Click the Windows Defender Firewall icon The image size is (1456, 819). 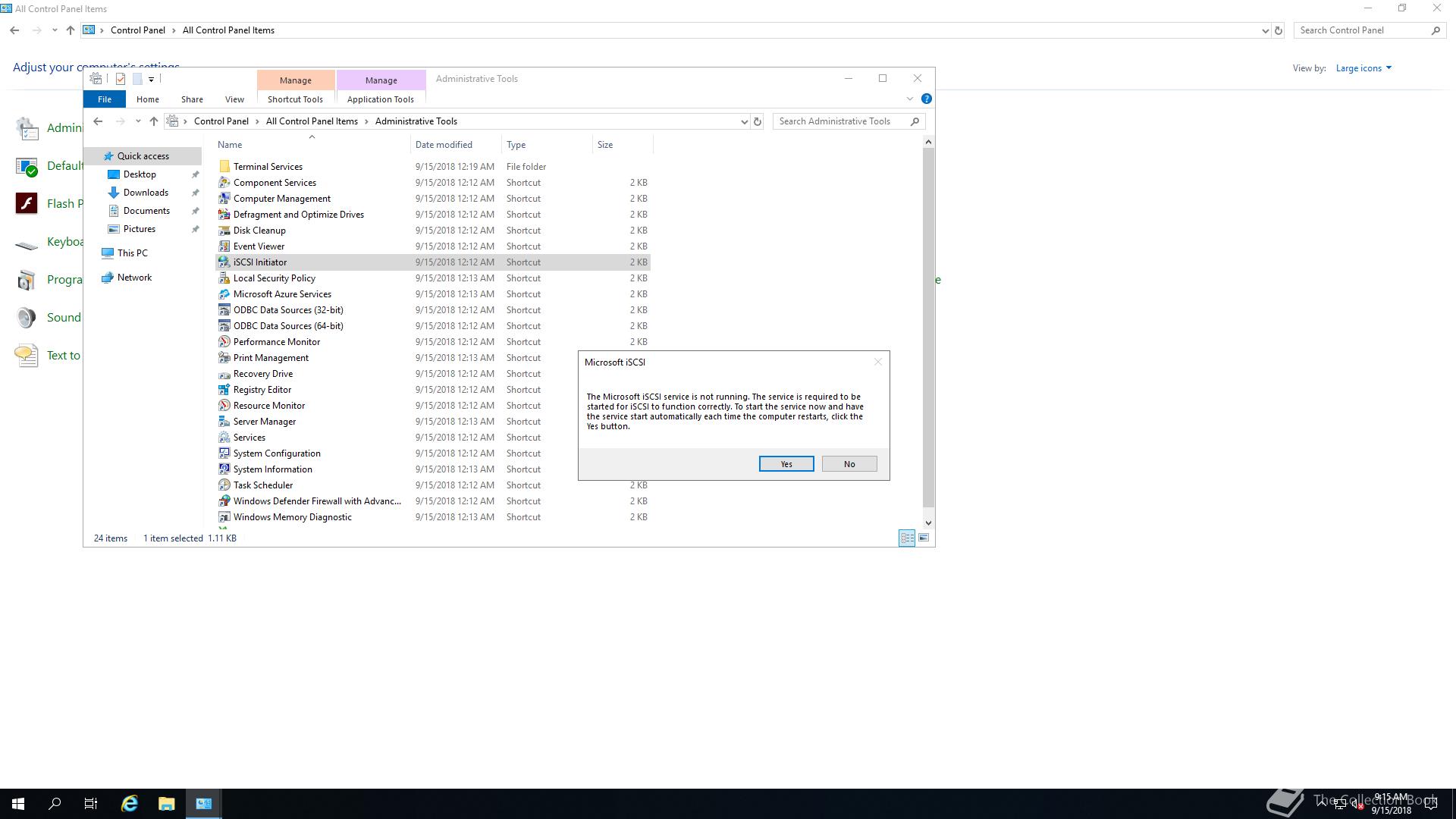coord(224,501)
